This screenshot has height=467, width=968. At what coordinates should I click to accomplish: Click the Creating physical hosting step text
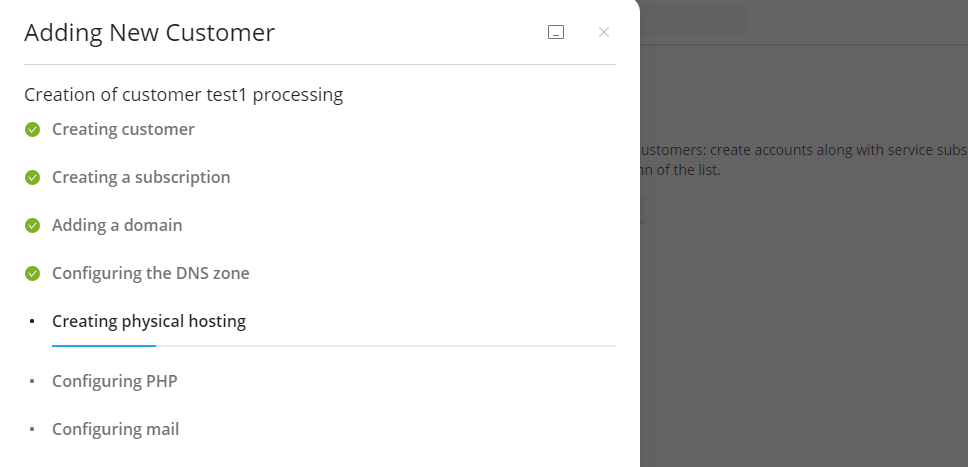pyautogui.click(x=149, y=321)
